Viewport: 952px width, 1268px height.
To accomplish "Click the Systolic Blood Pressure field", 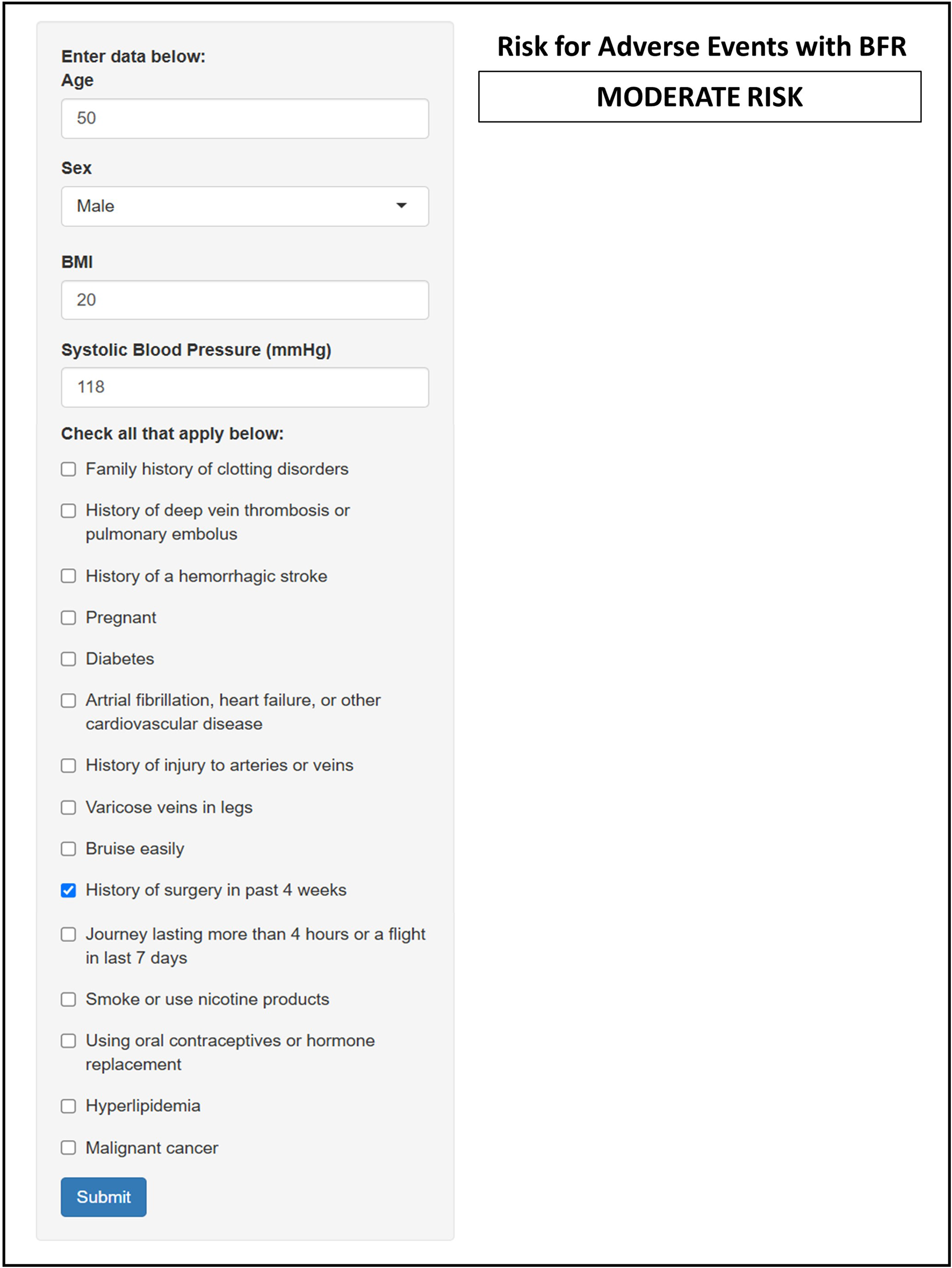I will click(x=244, y=387).
